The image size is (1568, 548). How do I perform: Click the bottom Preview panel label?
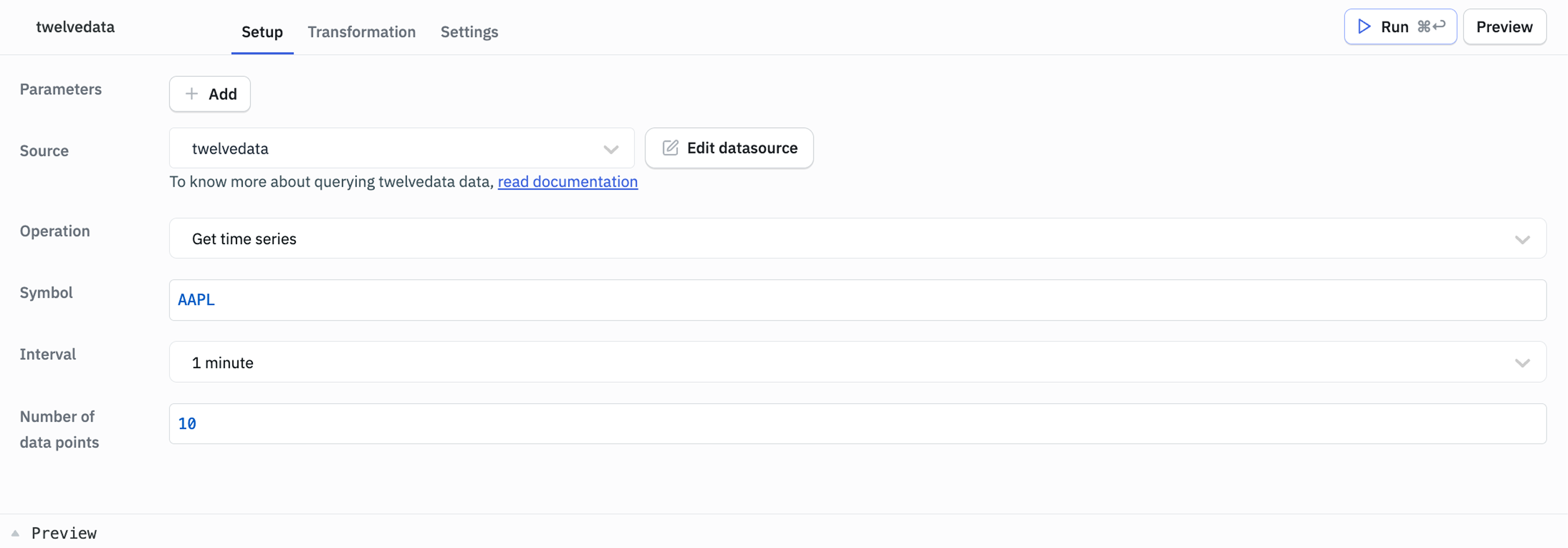click(64, 533)
